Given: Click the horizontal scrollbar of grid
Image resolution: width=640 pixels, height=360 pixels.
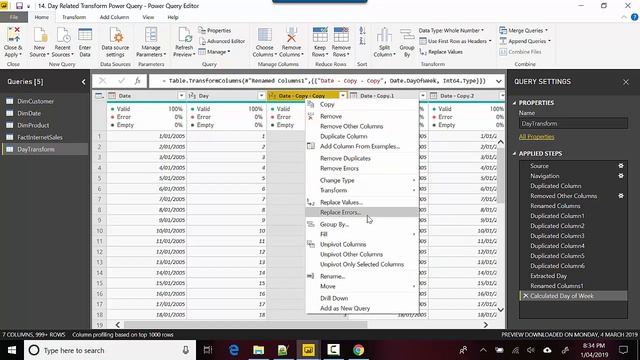Looking at the screenshot, I should 246,324.
